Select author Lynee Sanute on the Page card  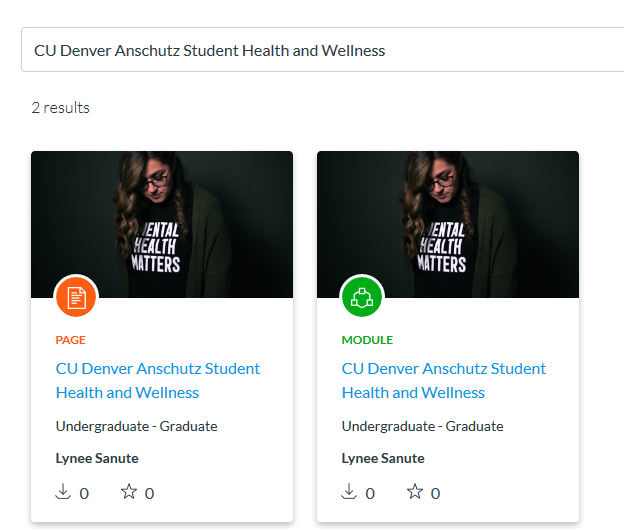click(x=97, y=458)
